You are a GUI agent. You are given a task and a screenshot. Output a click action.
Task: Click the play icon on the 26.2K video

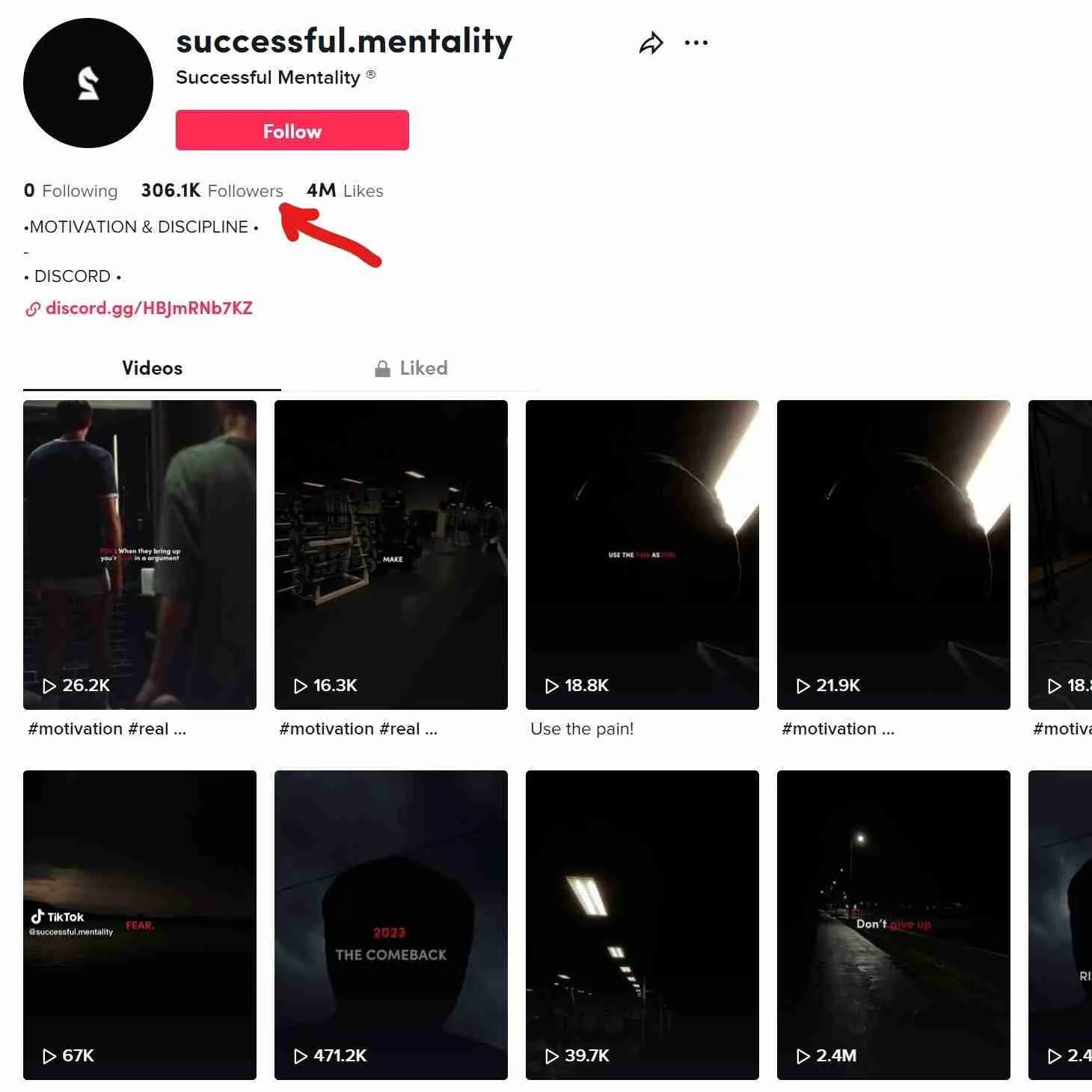coord(51,686)
